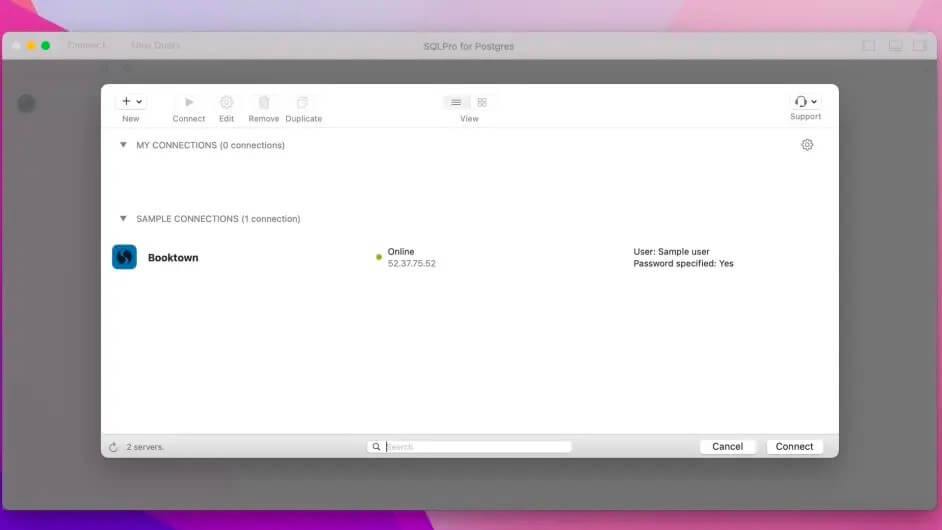The width and height of the screenshot is (942, 530).
Task: Switch to list view
Action: point(456,103)
